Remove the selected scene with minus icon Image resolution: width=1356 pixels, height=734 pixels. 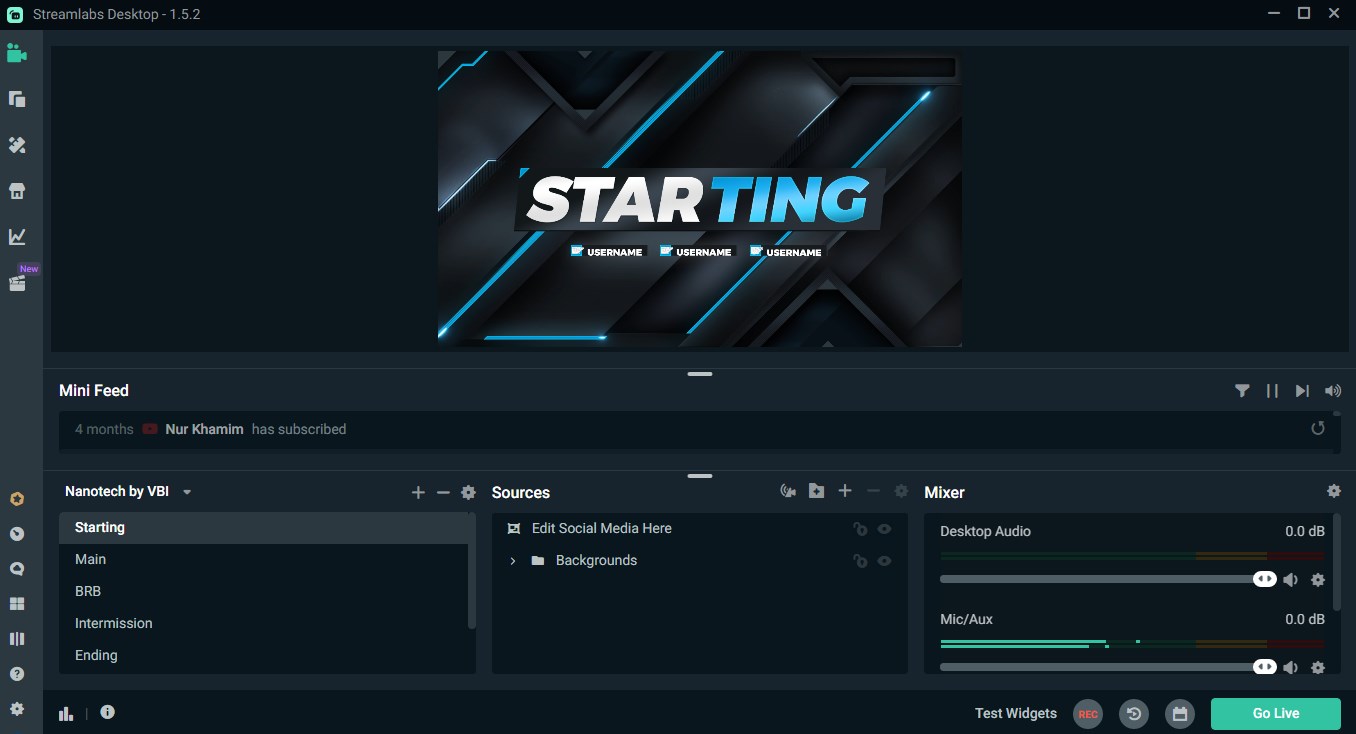tap(443, 492)
